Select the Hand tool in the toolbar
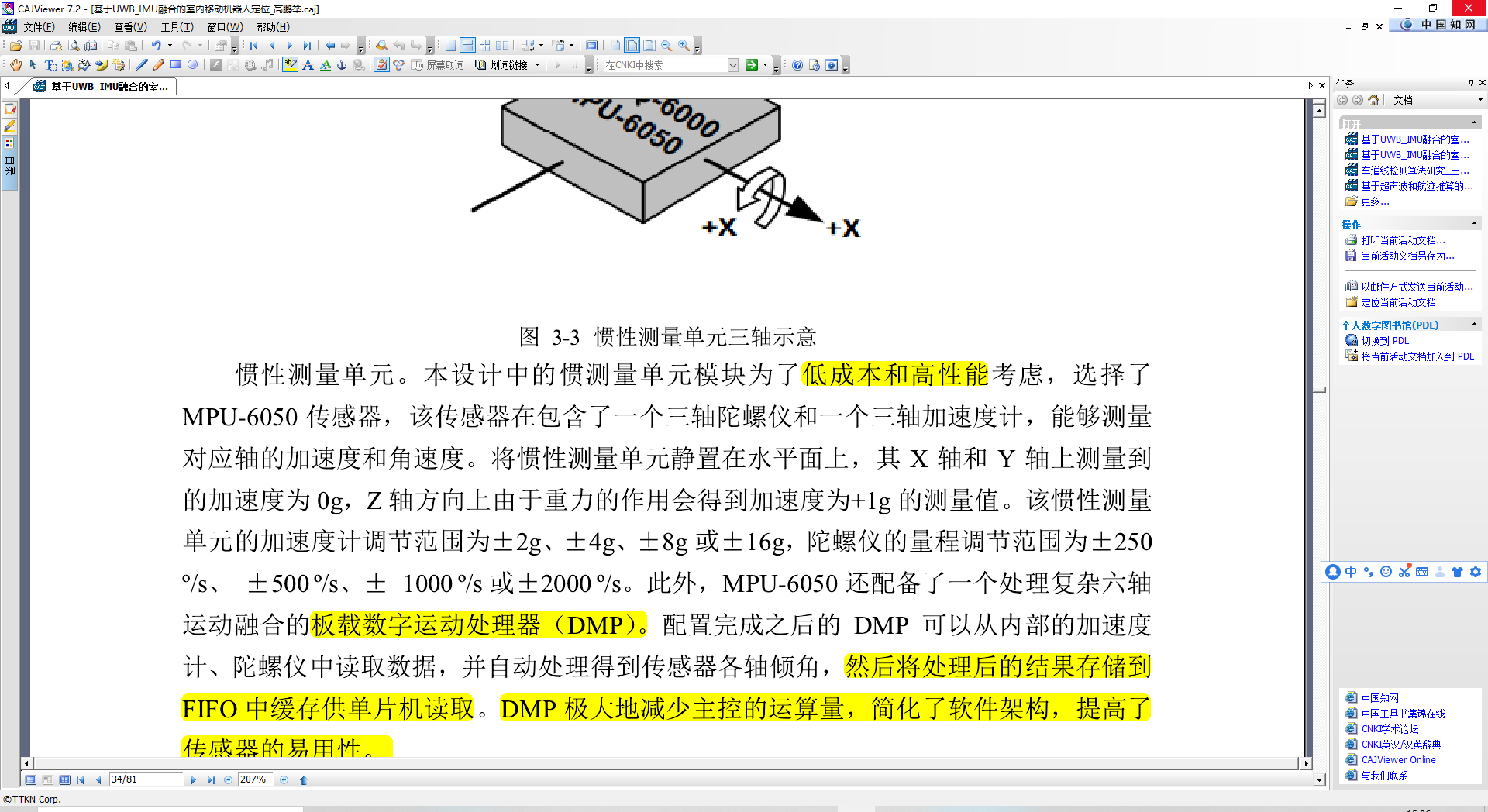The image size is (1488, 812). [15, 65]
